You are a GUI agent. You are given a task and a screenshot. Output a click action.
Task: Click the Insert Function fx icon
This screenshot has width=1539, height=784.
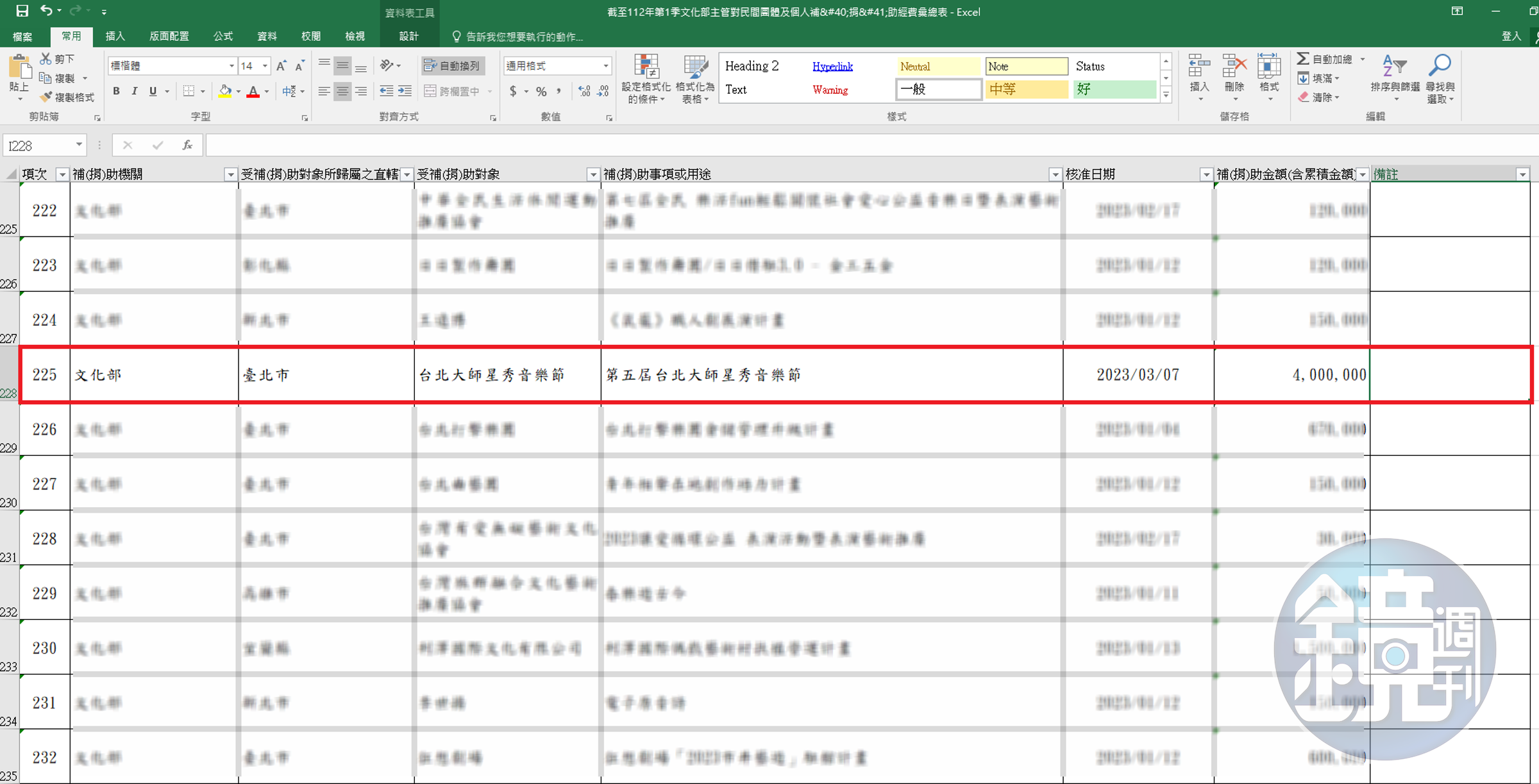pos(187,146)
